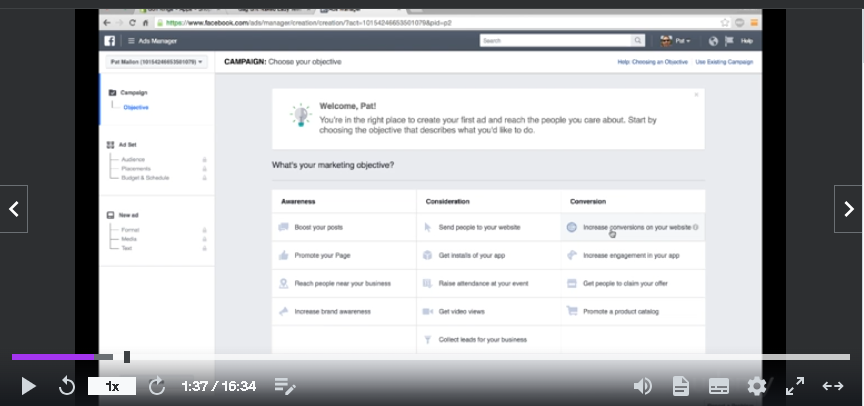Rewind the video with back arrow

pyautogui.click(x=67, y=386)
